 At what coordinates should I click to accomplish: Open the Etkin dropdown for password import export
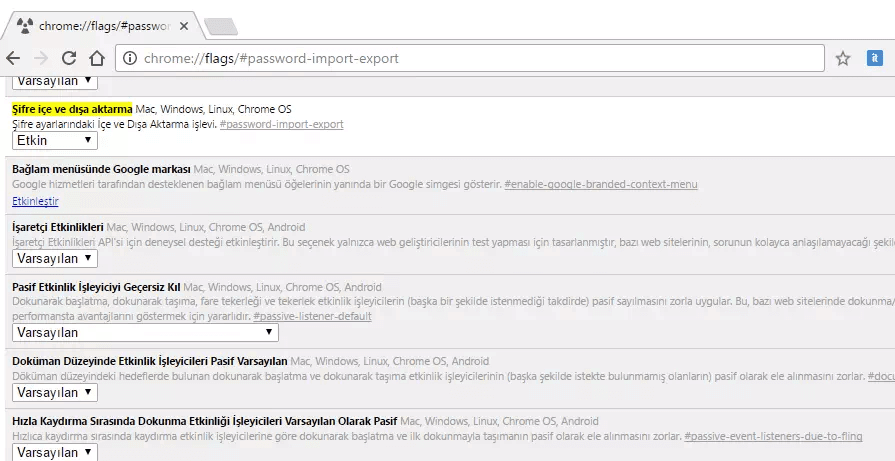(x=55, y=140)
